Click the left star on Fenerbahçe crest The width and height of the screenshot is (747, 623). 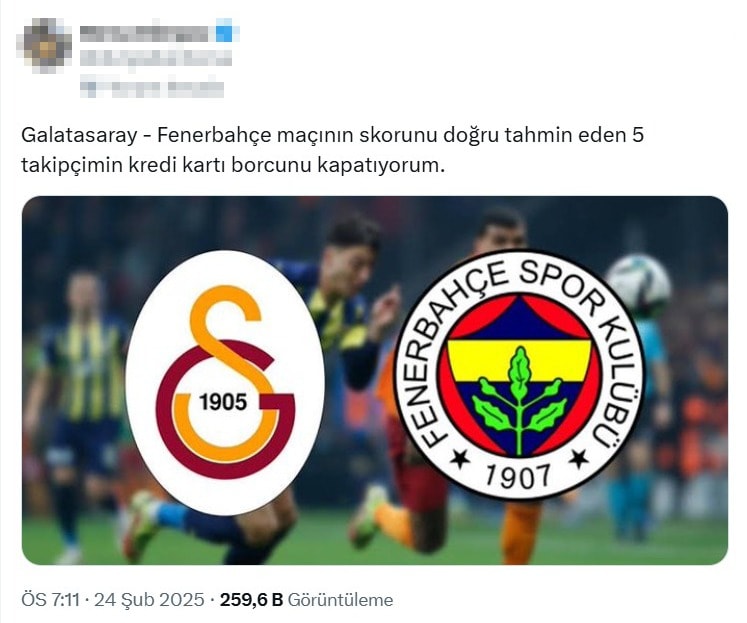click(x=460, y=458)
